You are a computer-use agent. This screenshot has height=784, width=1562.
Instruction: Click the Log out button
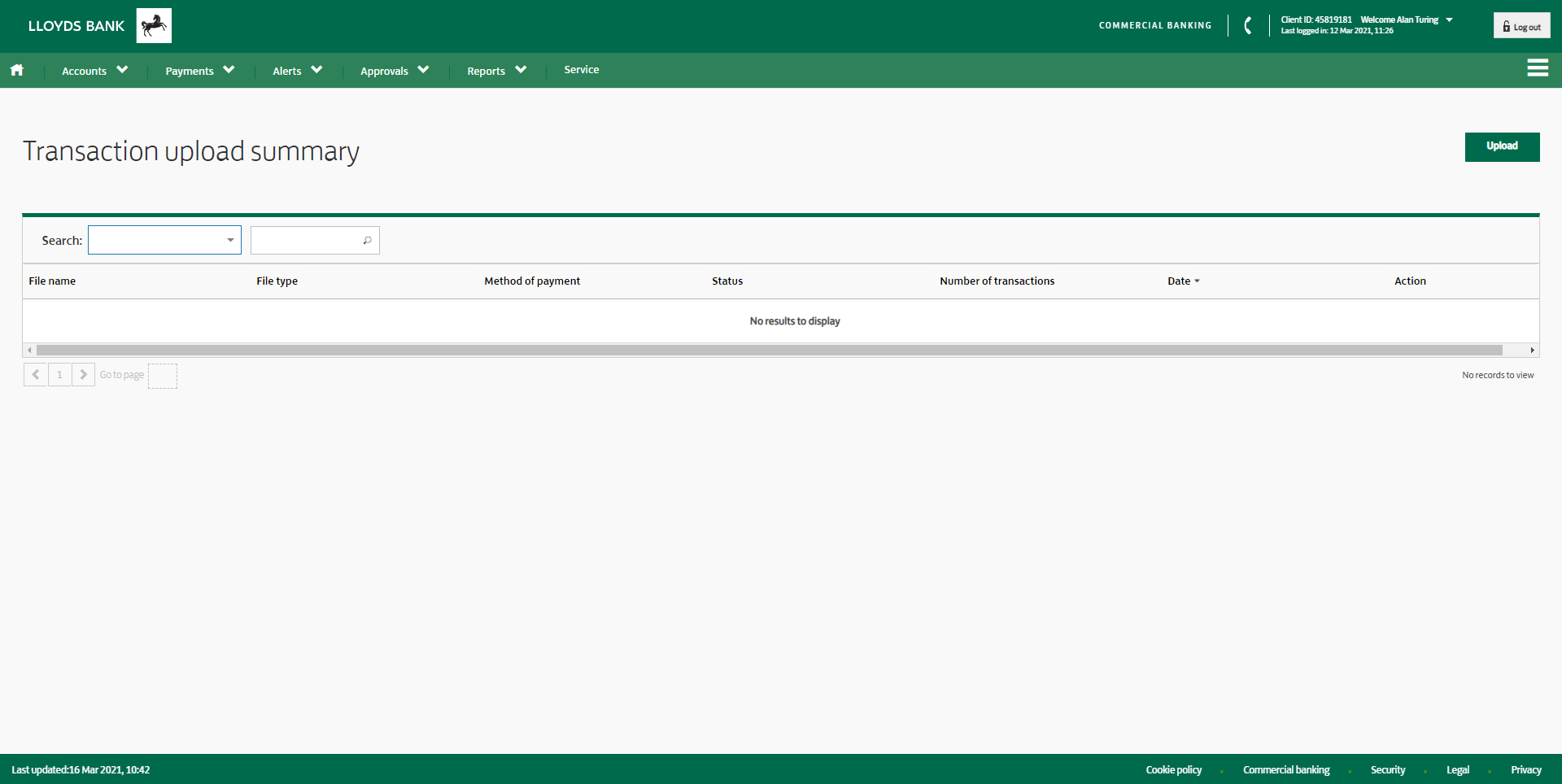(x=1521, y=26)
